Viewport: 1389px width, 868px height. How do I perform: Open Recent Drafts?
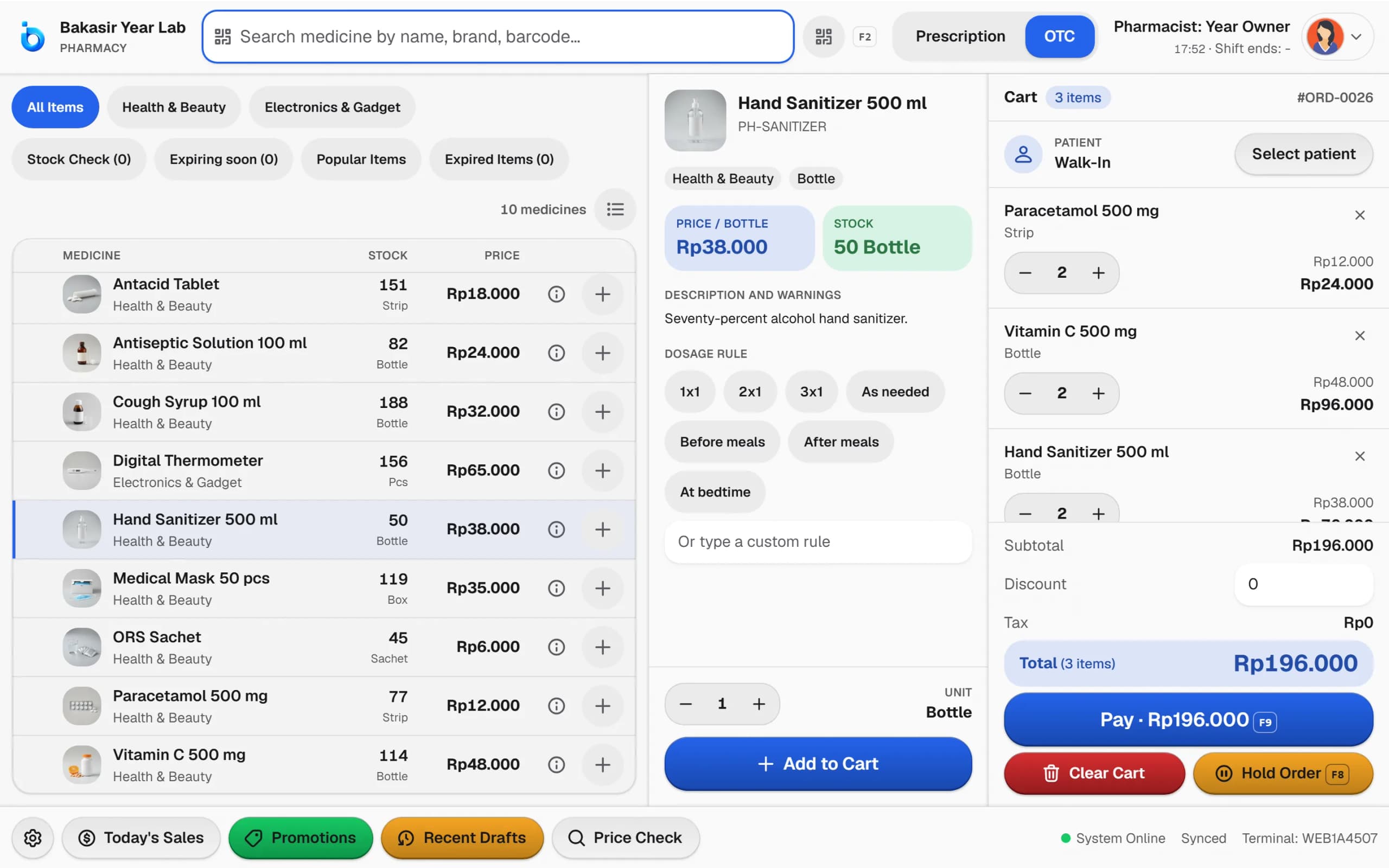click(x=462, y=838)
